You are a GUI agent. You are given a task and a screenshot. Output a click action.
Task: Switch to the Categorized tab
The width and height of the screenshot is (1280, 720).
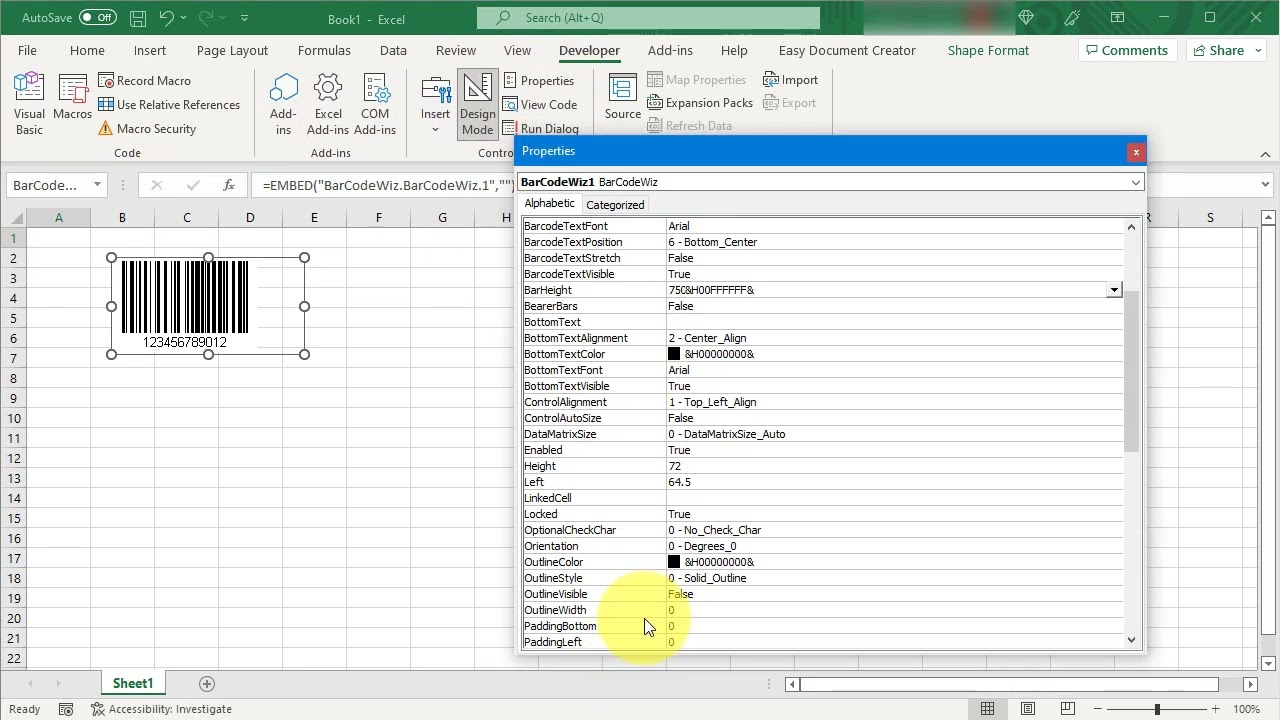(615, 205)
